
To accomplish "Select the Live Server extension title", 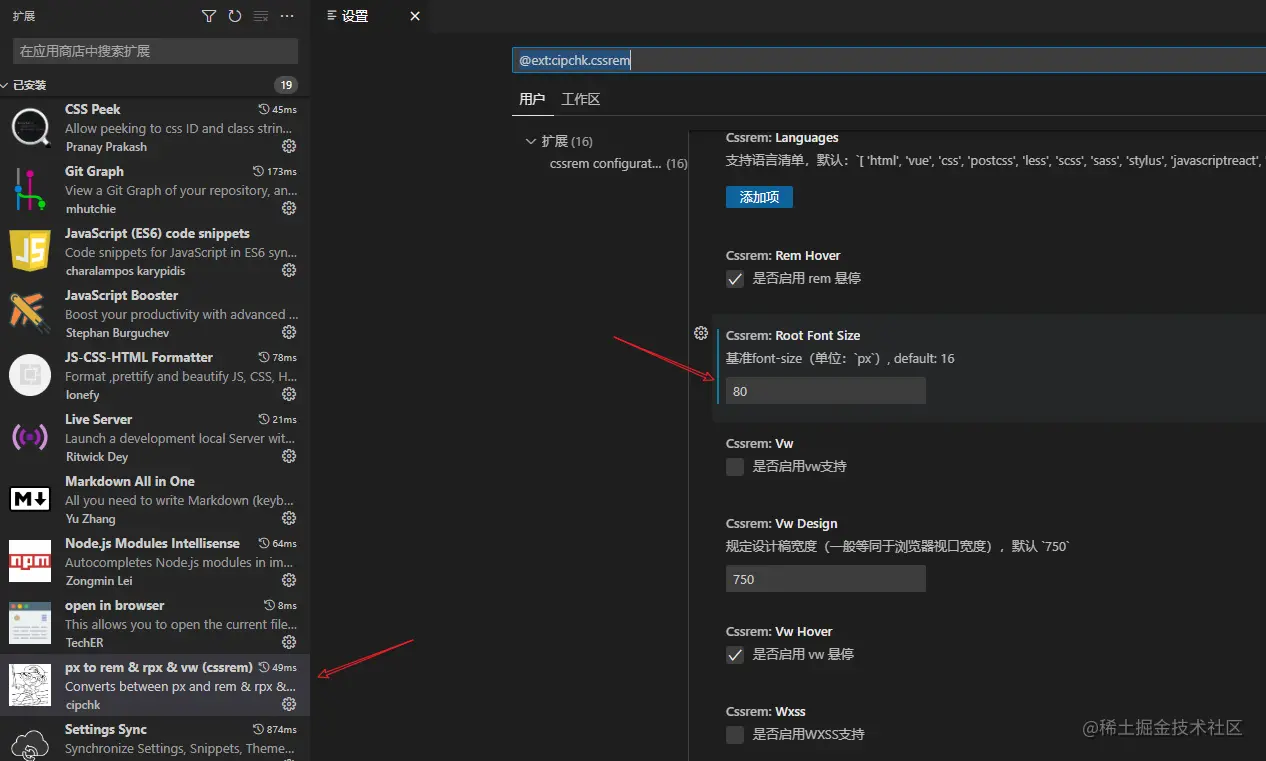I will (99, 419).
